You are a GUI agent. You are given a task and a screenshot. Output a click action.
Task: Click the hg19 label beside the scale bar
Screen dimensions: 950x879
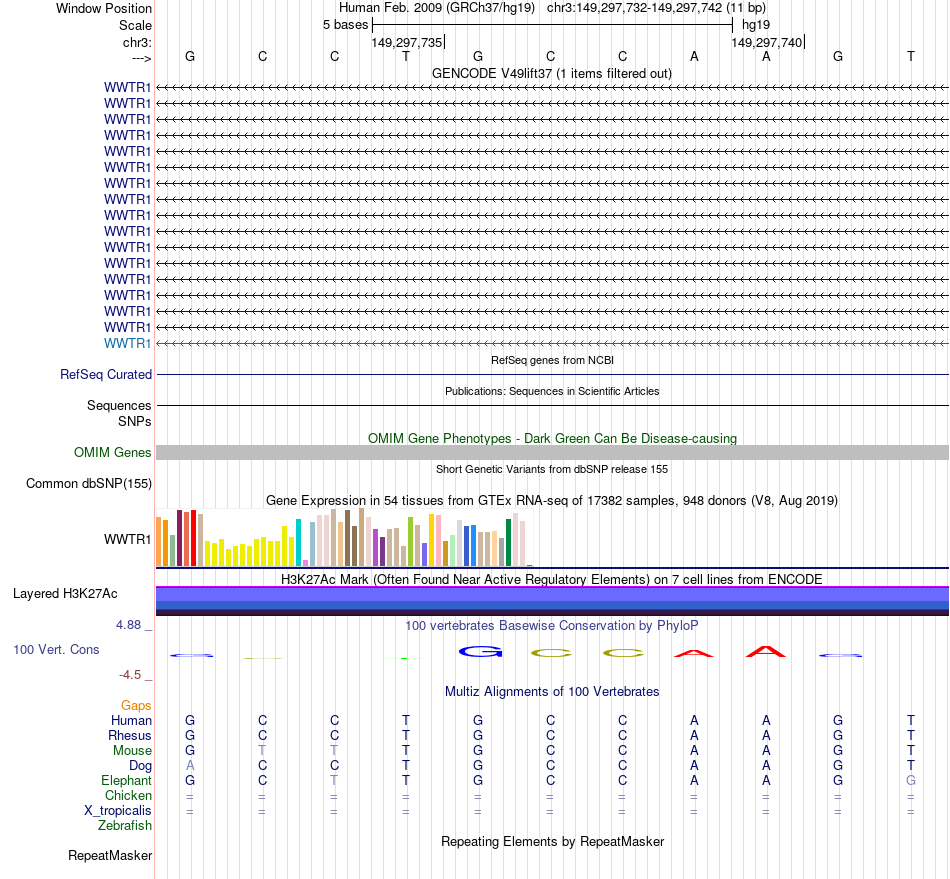756,25
